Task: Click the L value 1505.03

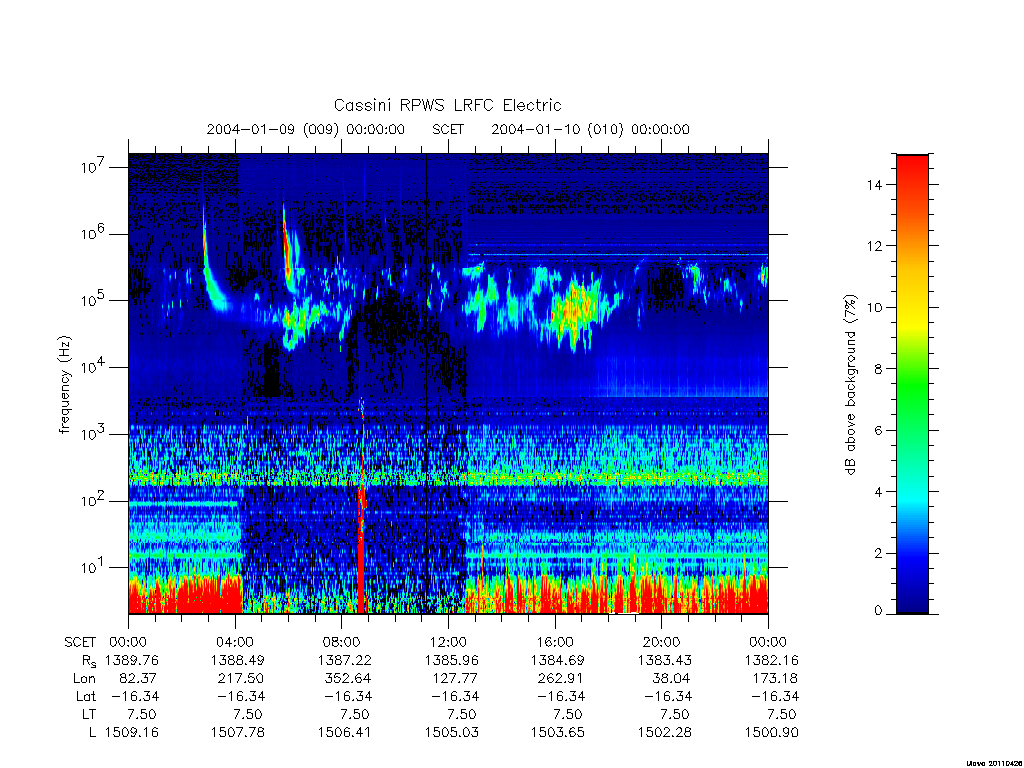Action: coord(451,732)
